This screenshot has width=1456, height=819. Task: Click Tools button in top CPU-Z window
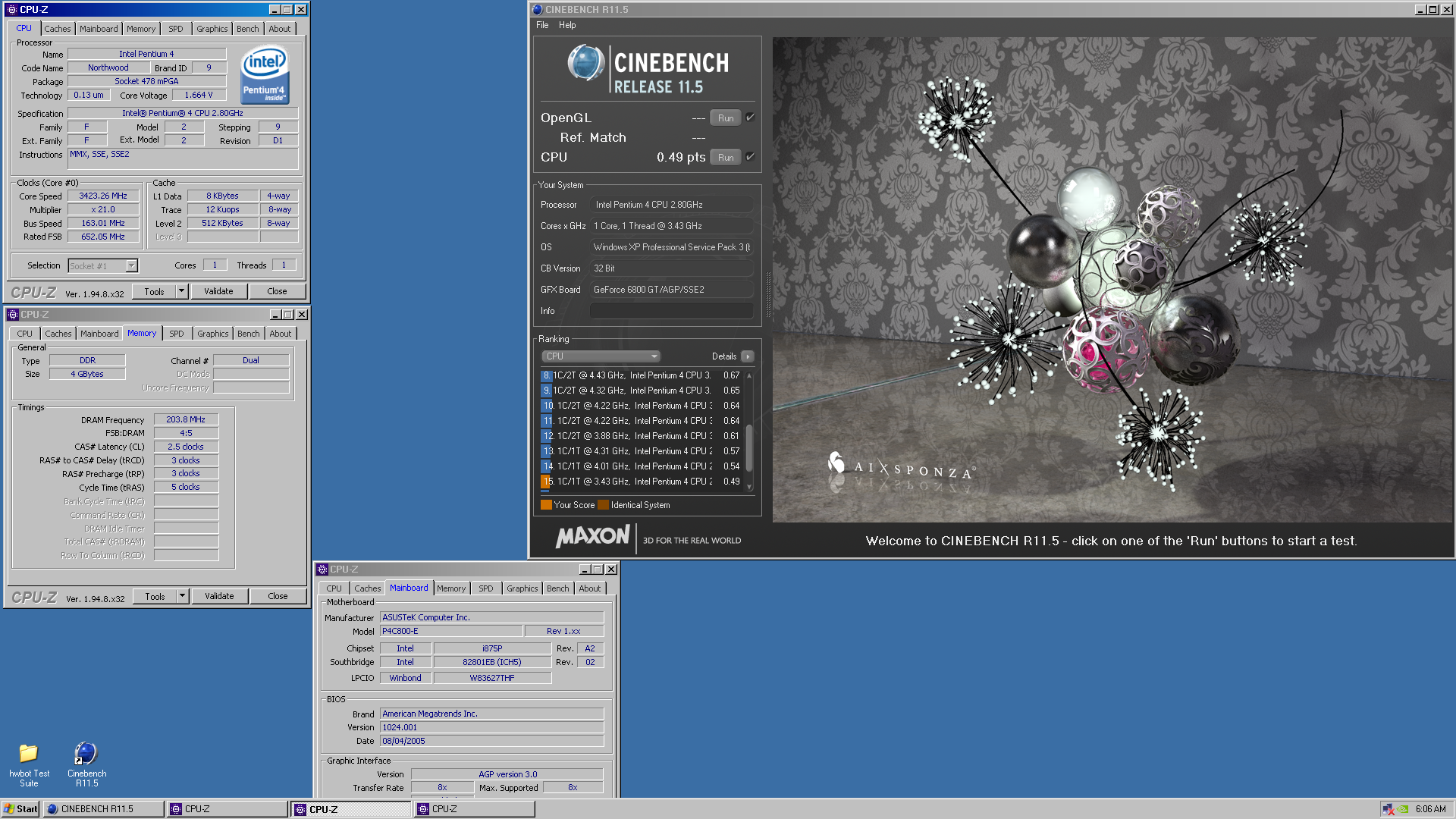coord(155,291)
